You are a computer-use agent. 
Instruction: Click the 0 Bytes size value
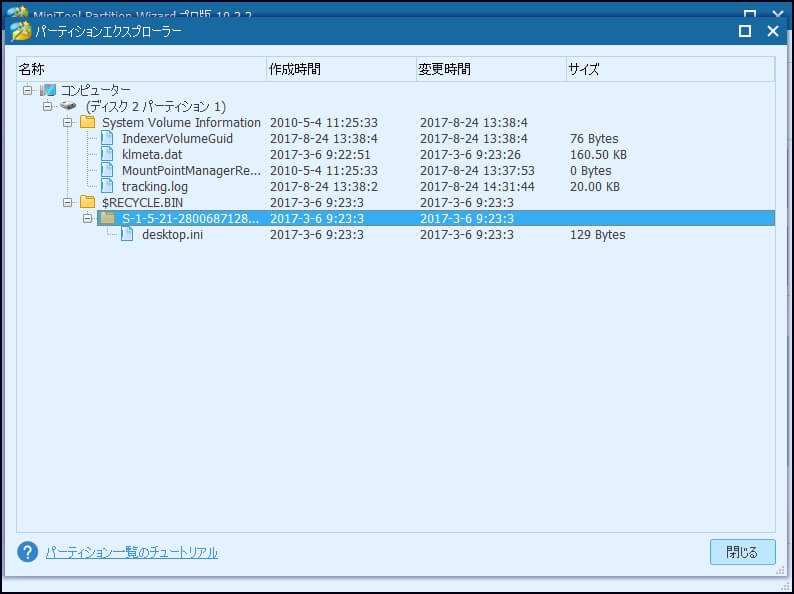pyautogui.click(x=590, y=171)
